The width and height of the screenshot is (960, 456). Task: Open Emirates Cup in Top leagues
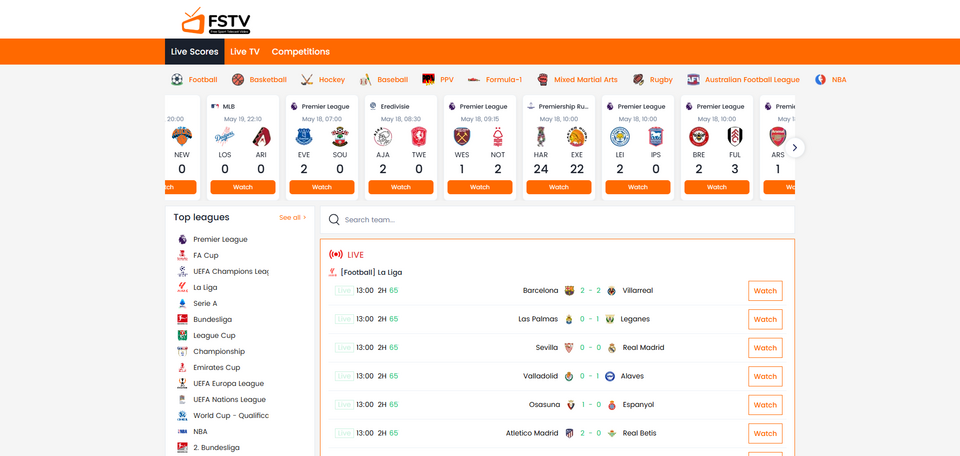pos(217,367)
